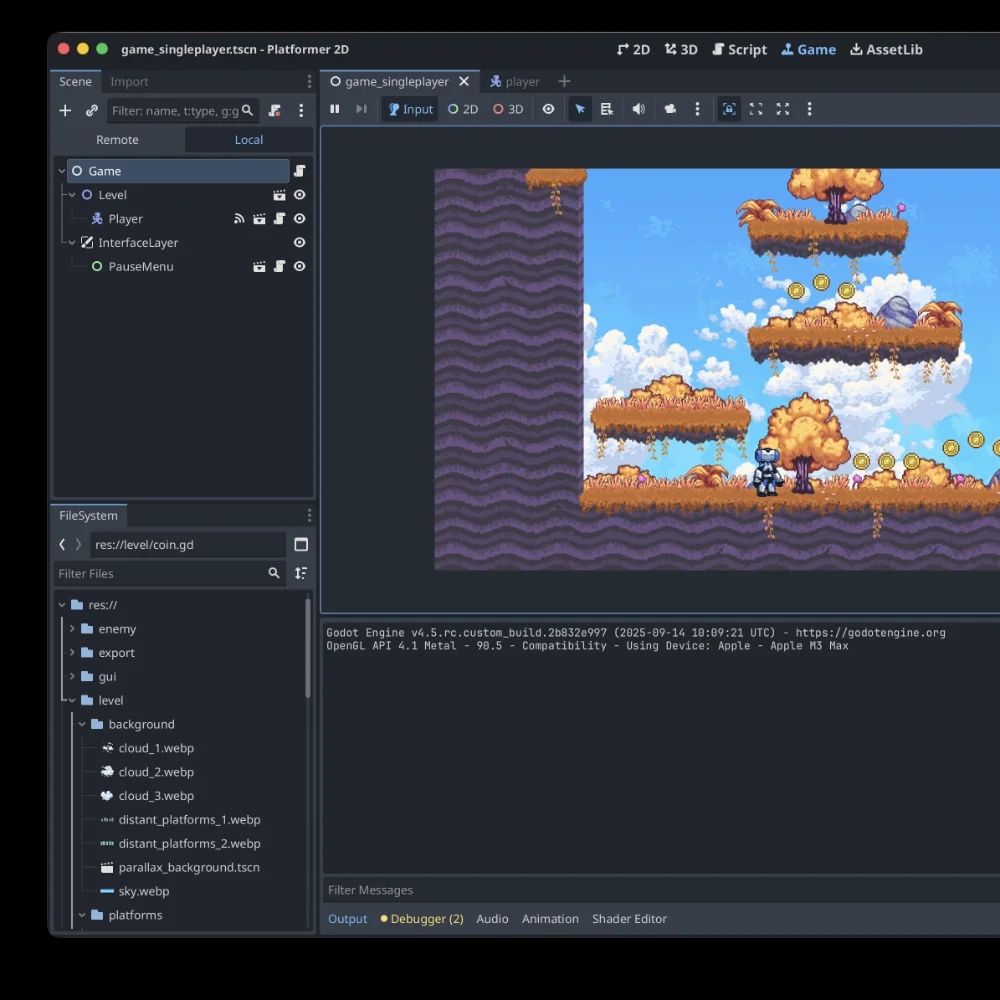Toggle visibility of the Player node
The image size is (1000, 1000).
click(299, 219)
